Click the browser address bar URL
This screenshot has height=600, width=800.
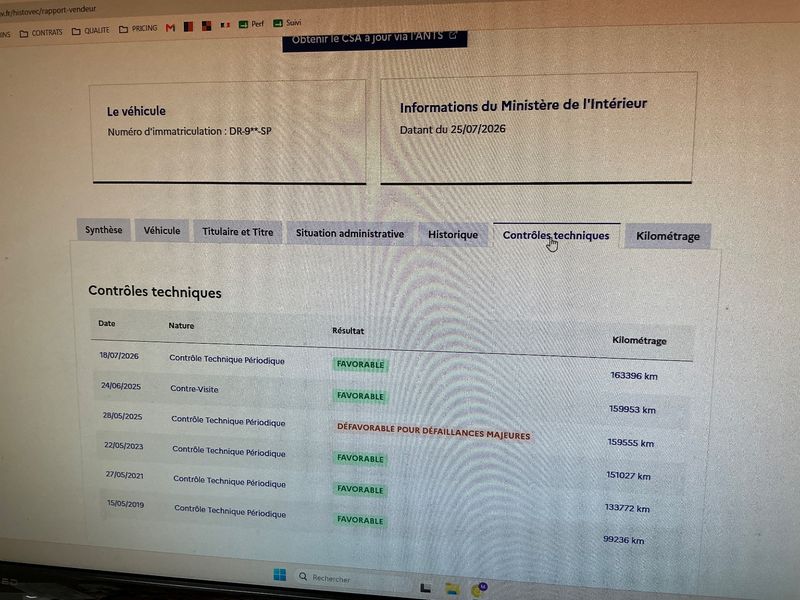coord(48,11)
